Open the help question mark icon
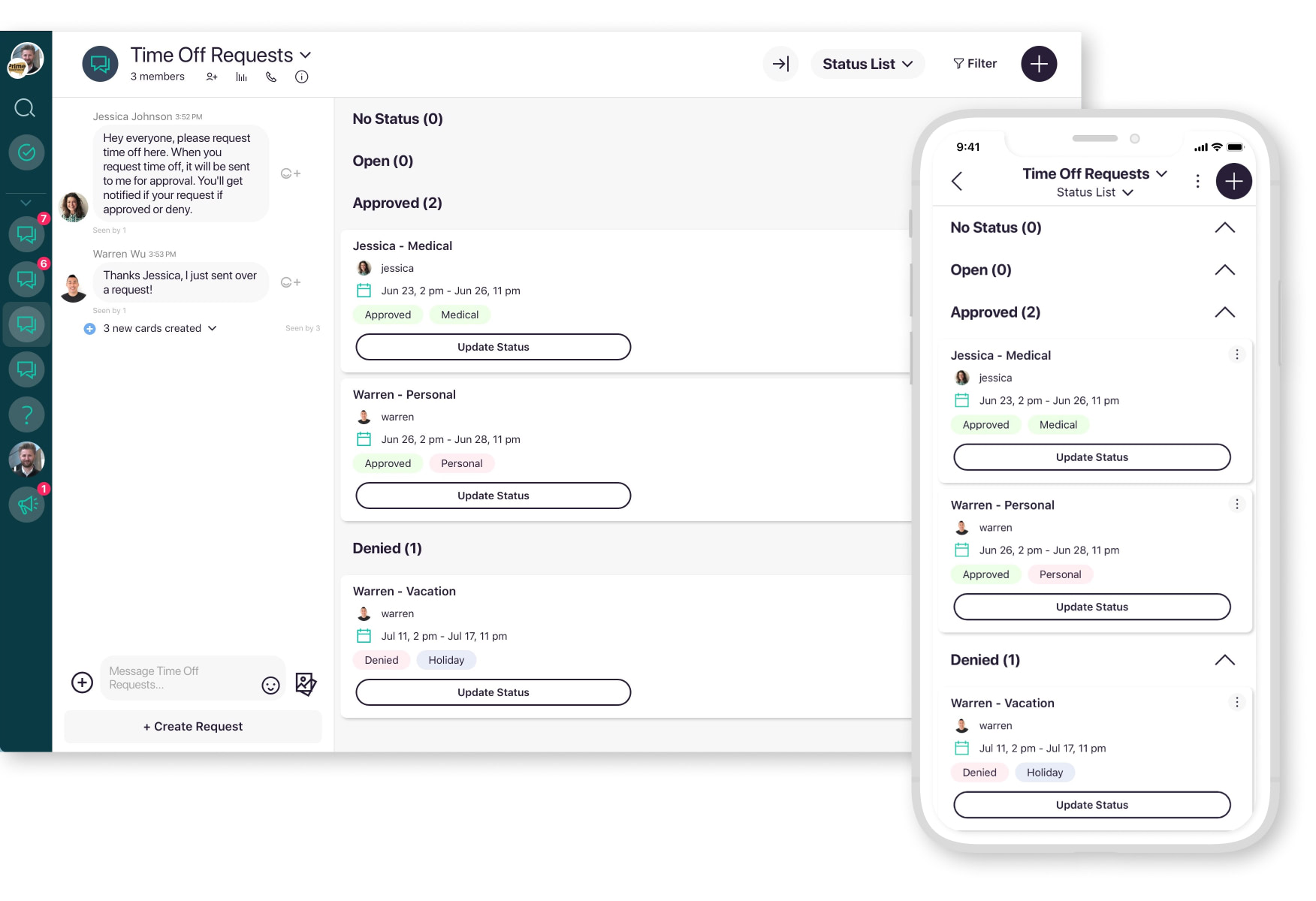Viewport: 1316px width, 901px height. (x=26, y=414)
